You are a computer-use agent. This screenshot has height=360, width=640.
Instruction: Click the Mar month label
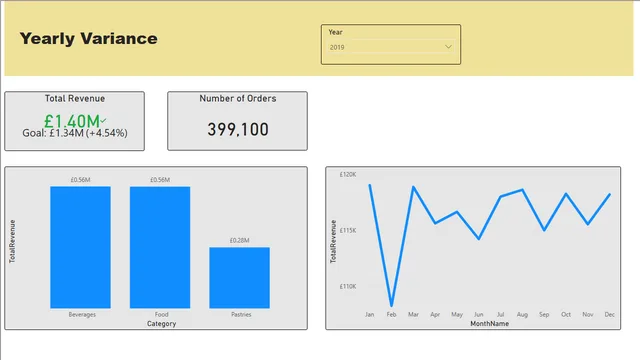413,315
